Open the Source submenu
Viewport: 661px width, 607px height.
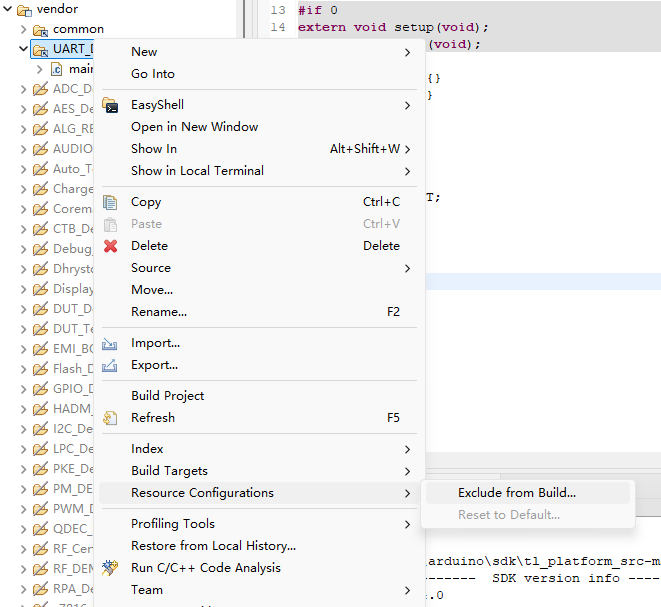tap(259, 268)
